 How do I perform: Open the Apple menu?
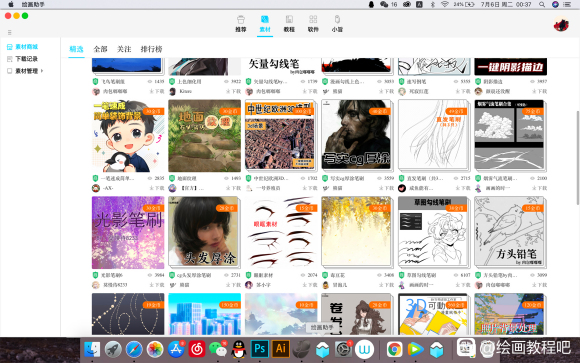point(11,4)
